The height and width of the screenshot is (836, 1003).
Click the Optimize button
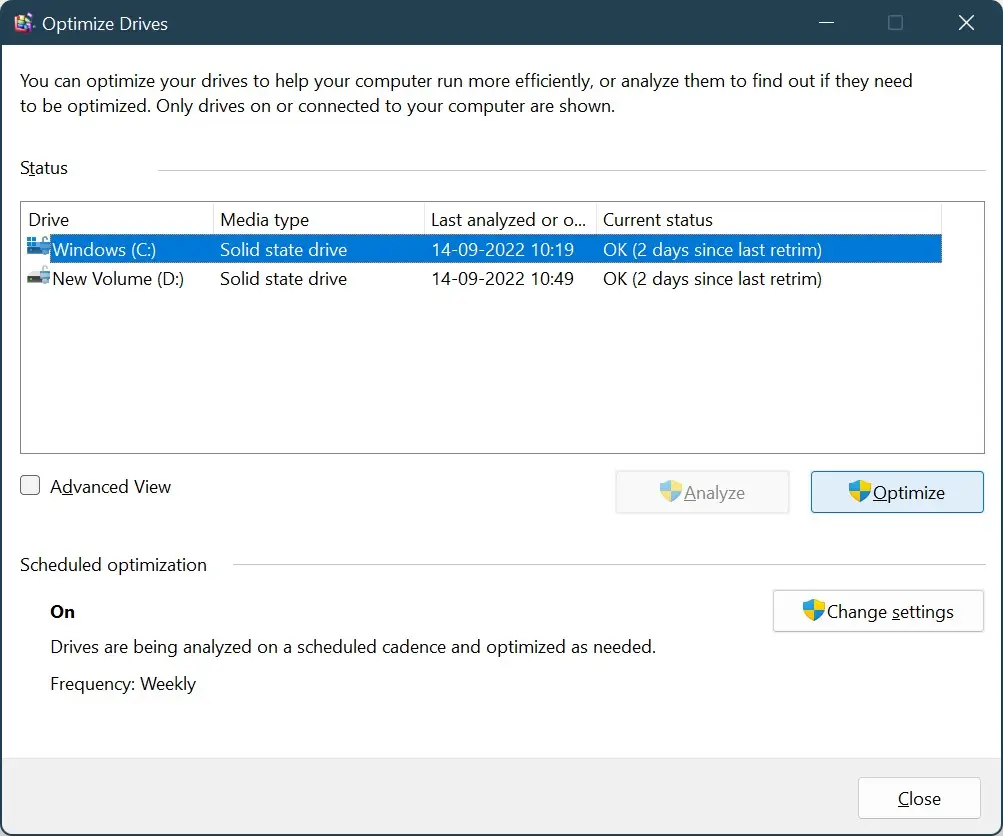(x=897, y=492)
